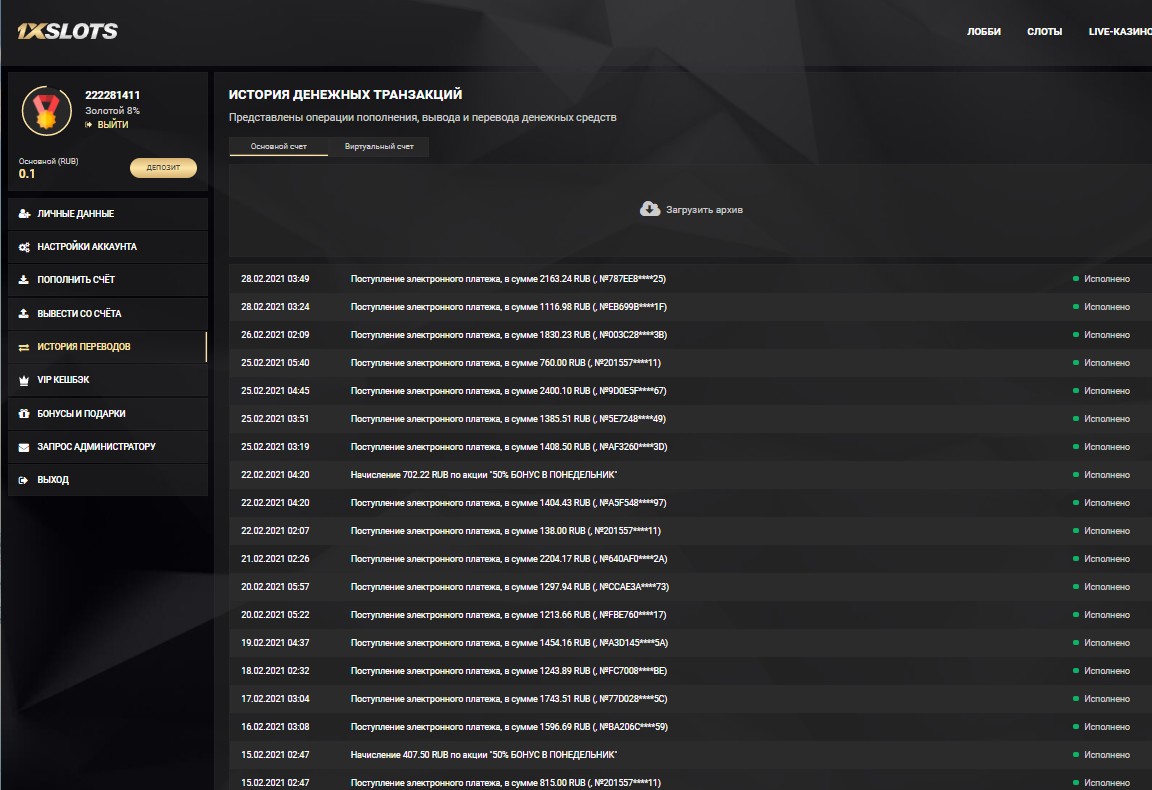Open LIVE-КАЗИНО in the top navigation
This screenshot has width=1152, height=790.
point(1120,32)
